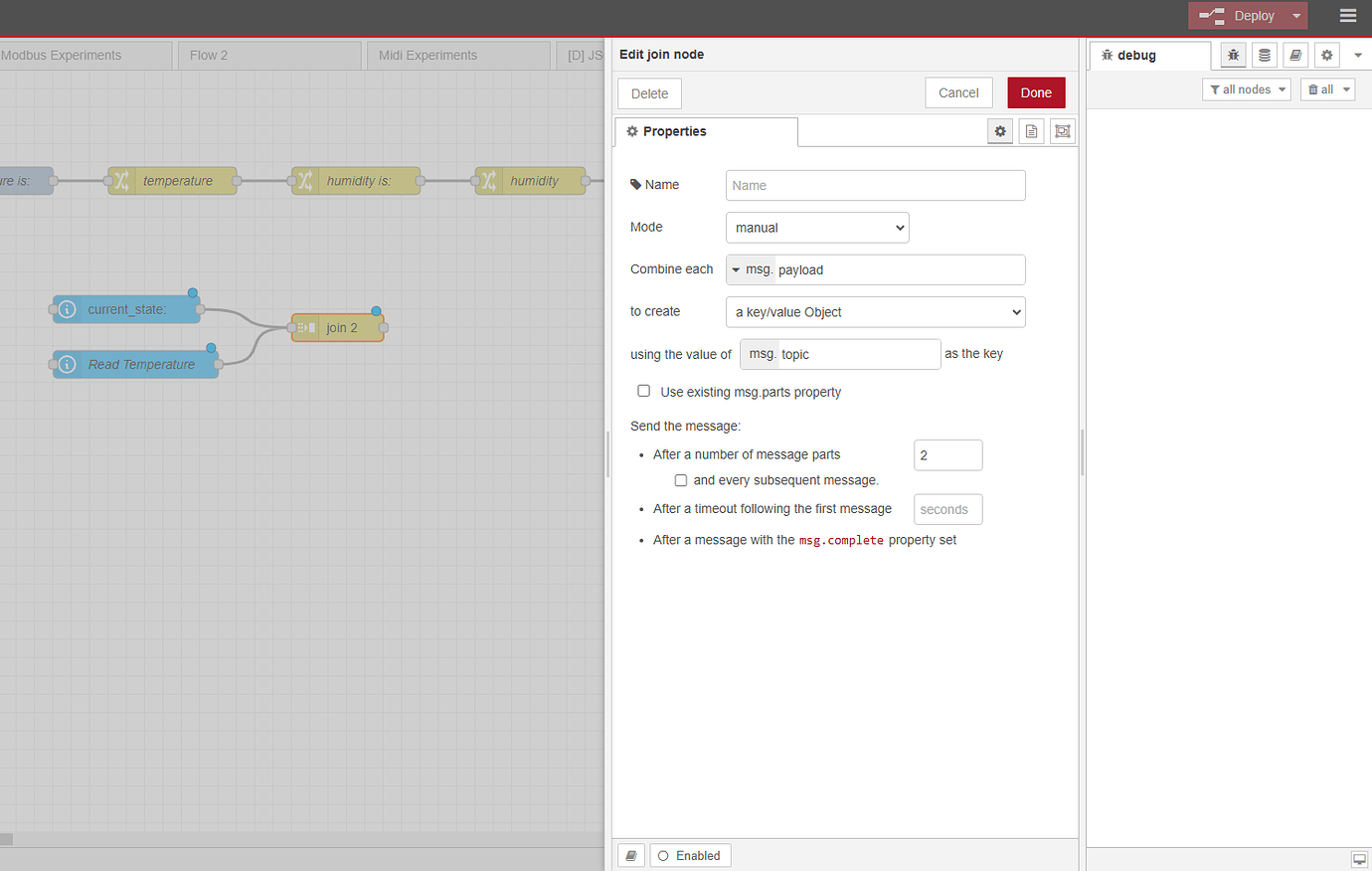Click the Deploy button

tap(1237, 16)
